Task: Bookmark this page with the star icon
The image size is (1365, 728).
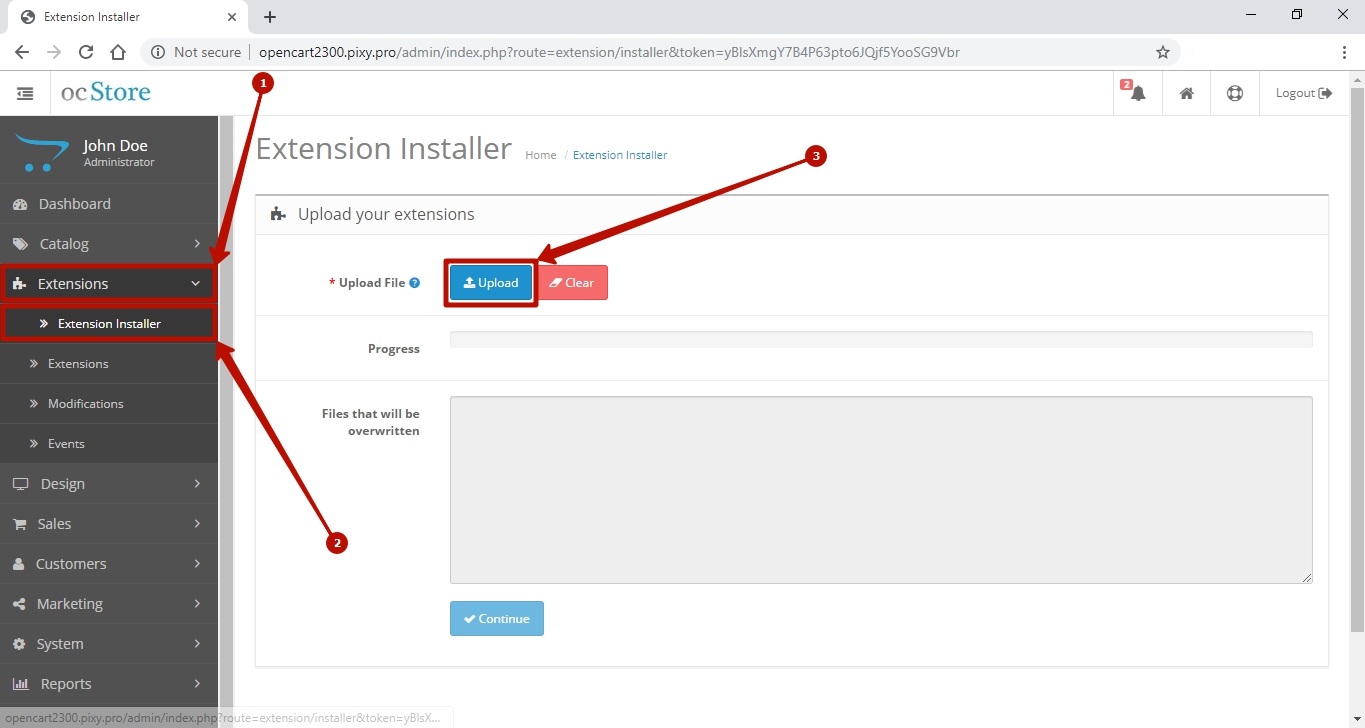Action: coord(1162,52)
